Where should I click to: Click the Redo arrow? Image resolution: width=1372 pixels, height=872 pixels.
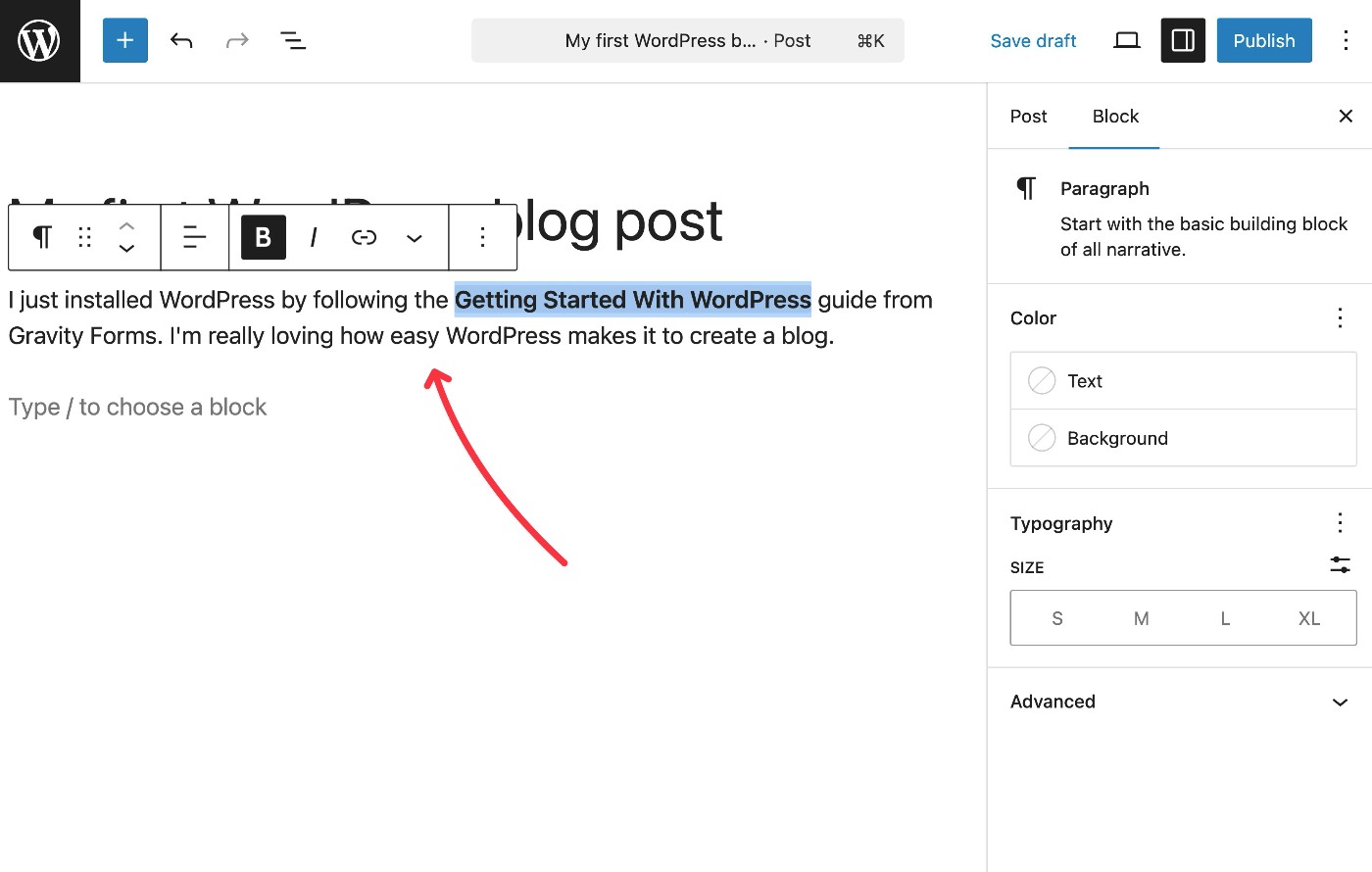click(237, 40)
